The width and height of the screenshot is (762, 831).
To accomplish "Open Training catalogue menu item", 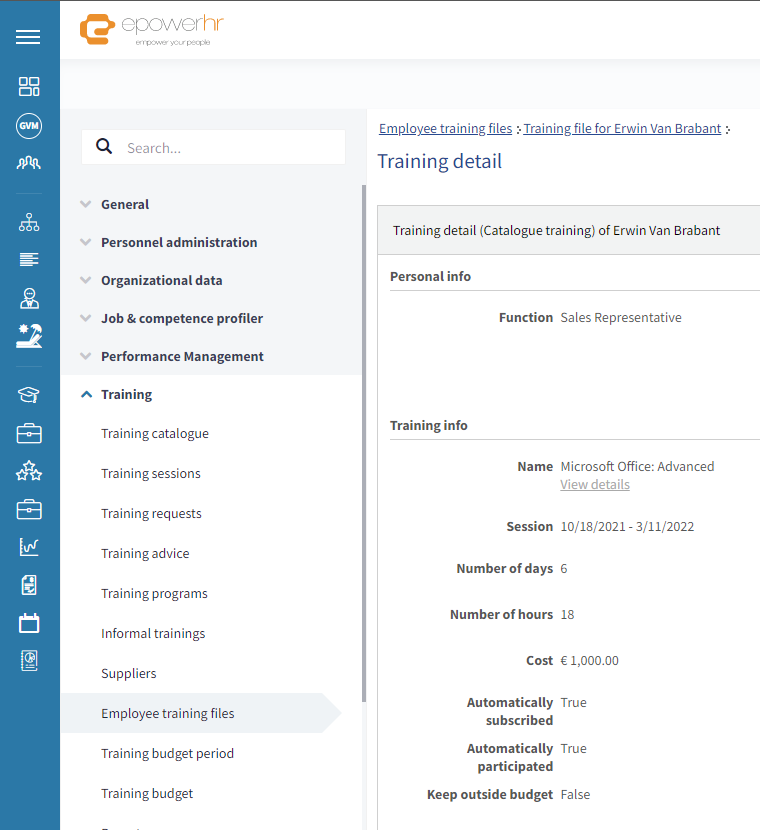I will pos(155,434).
